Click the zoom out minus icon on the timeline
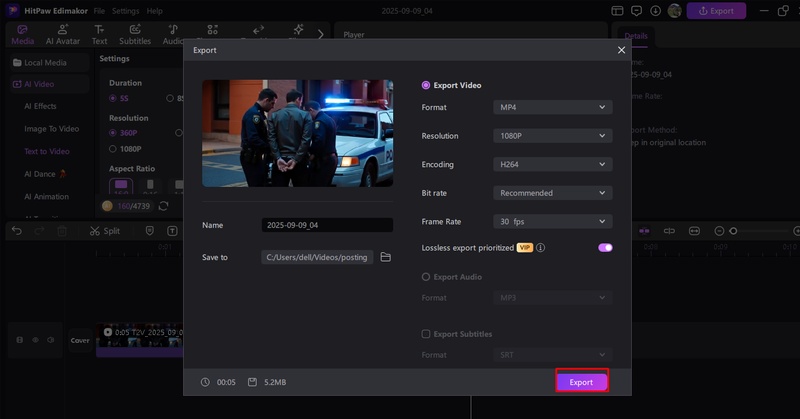 click(719, 231)
